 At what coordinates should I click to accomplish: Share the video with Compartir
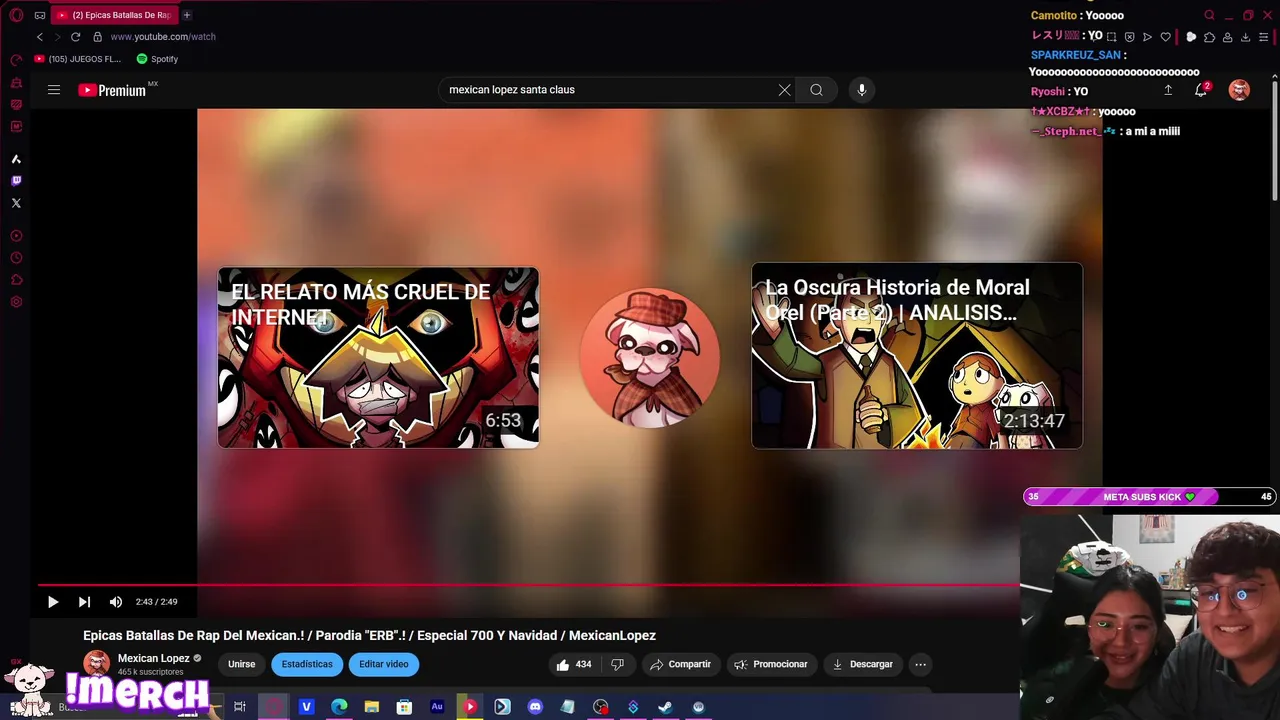pos(680,664)
